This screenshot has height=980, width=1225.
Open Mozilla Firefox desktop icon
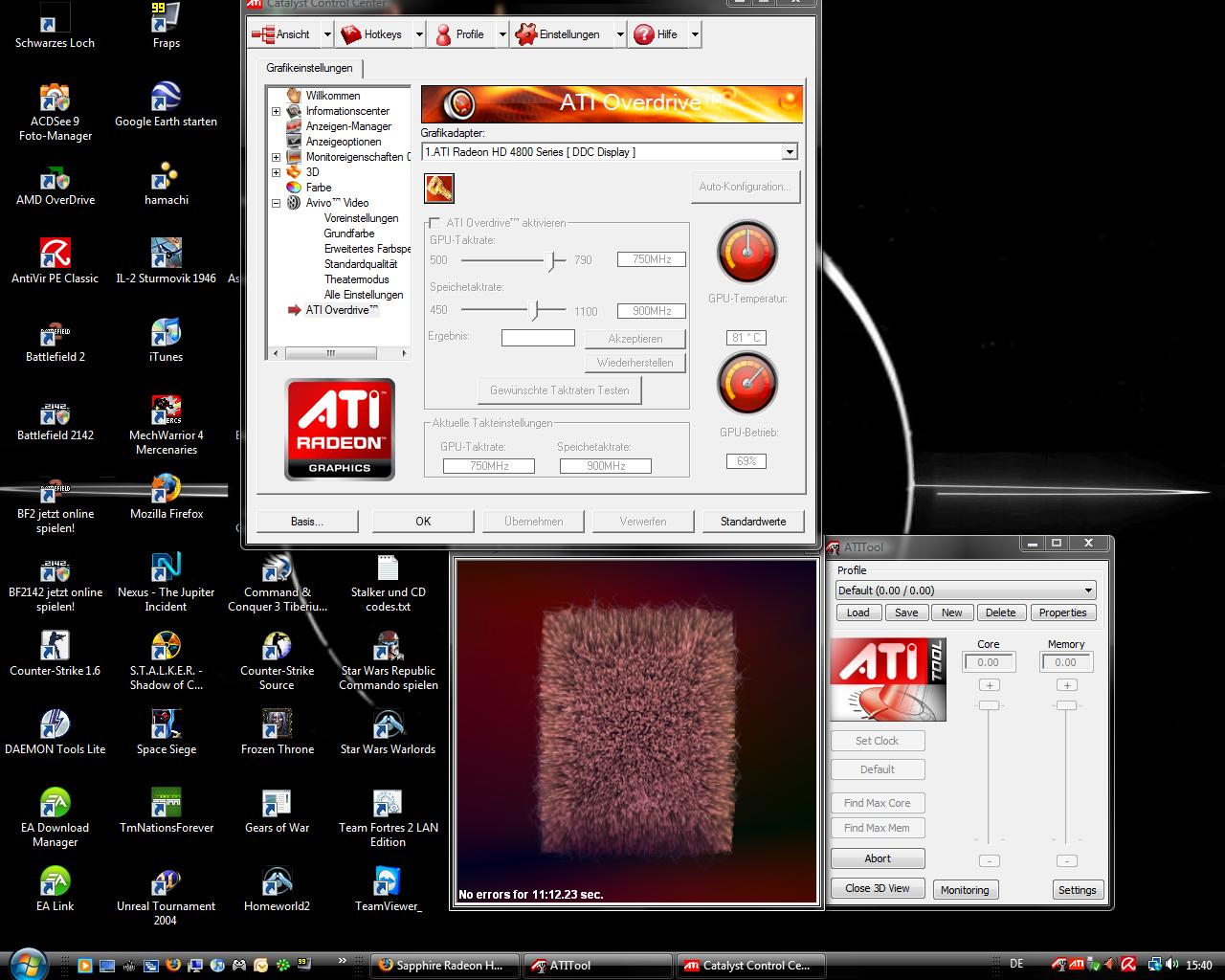click(166, 497)
